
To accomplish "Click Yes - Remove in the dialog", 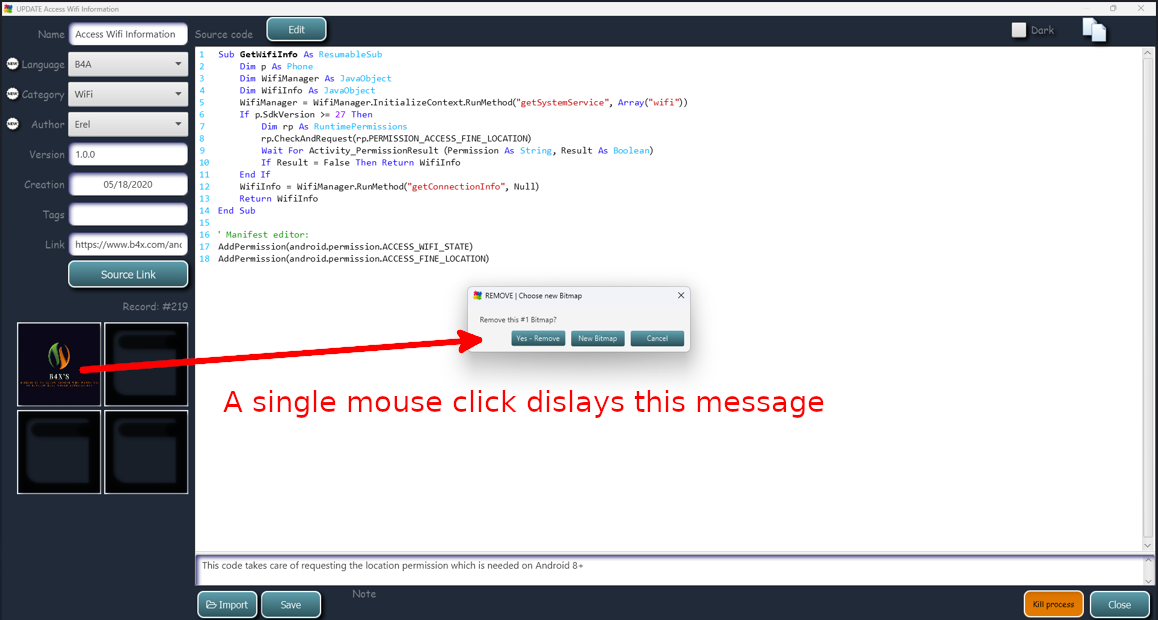I will pos(538,338).
